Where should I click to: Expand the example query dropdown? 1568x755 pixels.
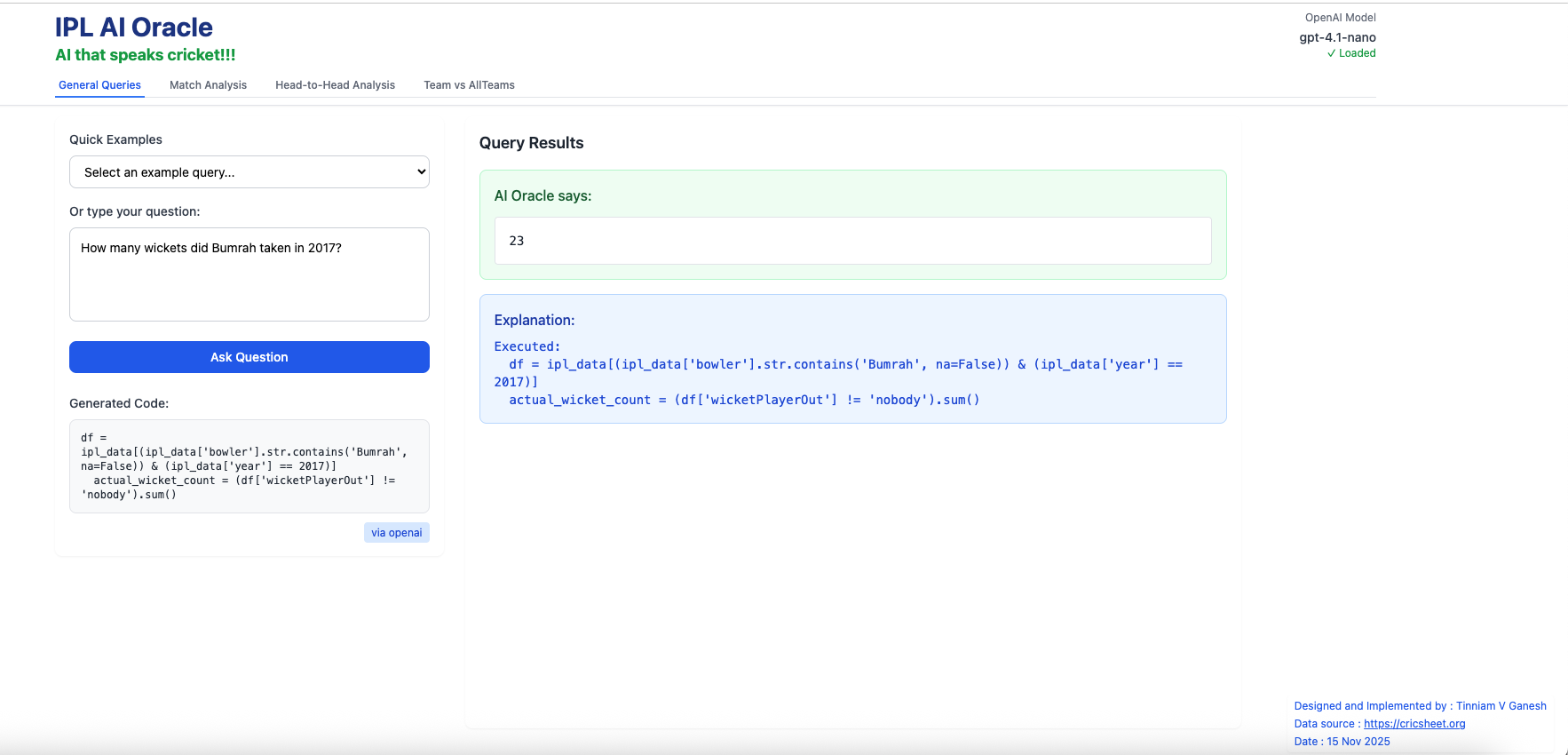[249, 172]
